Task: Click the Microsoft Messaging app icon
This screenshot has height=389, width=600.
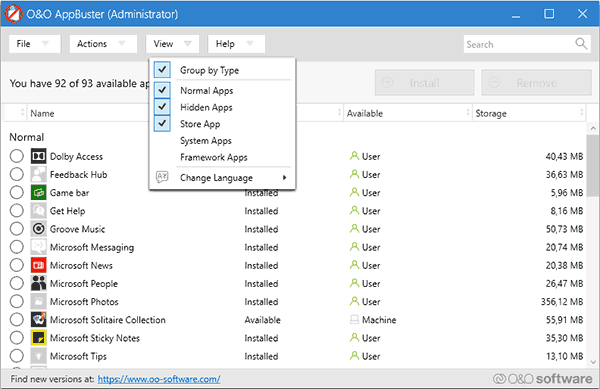Action: [x=39, y=247]
